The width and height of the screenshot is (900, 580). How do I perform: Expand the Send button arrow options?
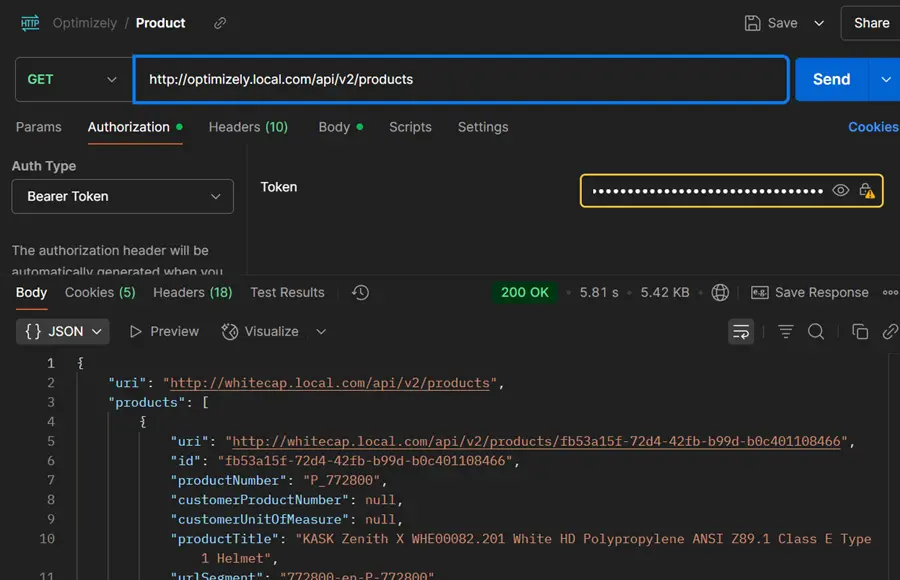[x=885, y=79]
